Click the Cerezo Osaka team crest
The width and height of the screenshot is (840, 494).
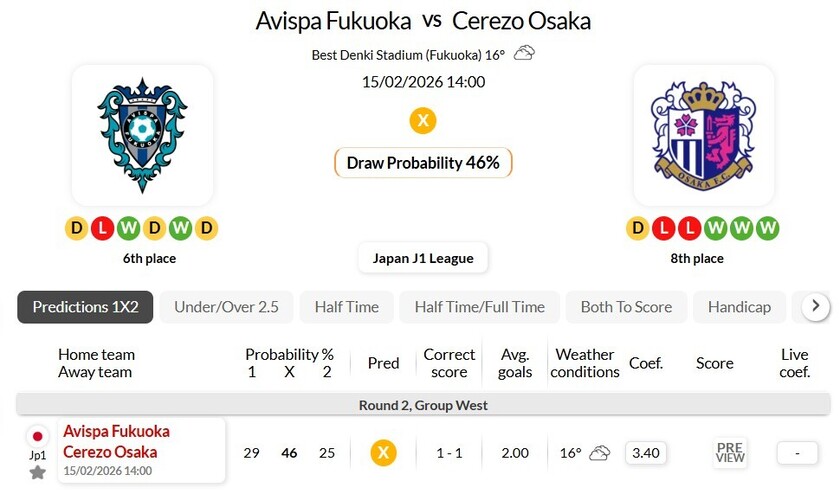coord(703,135)
